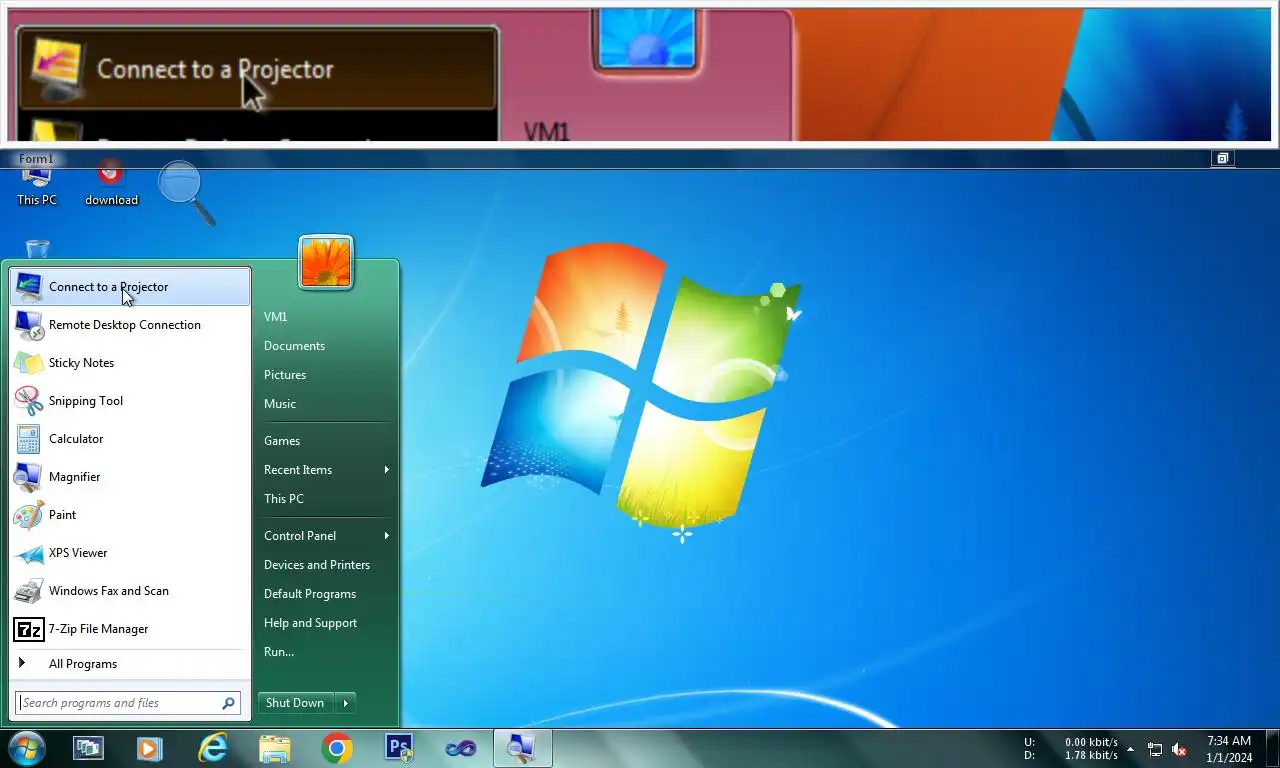Viewport: 1280px width, 768px height.
Task: Expand All Programs list
Action: pos(129,664)
